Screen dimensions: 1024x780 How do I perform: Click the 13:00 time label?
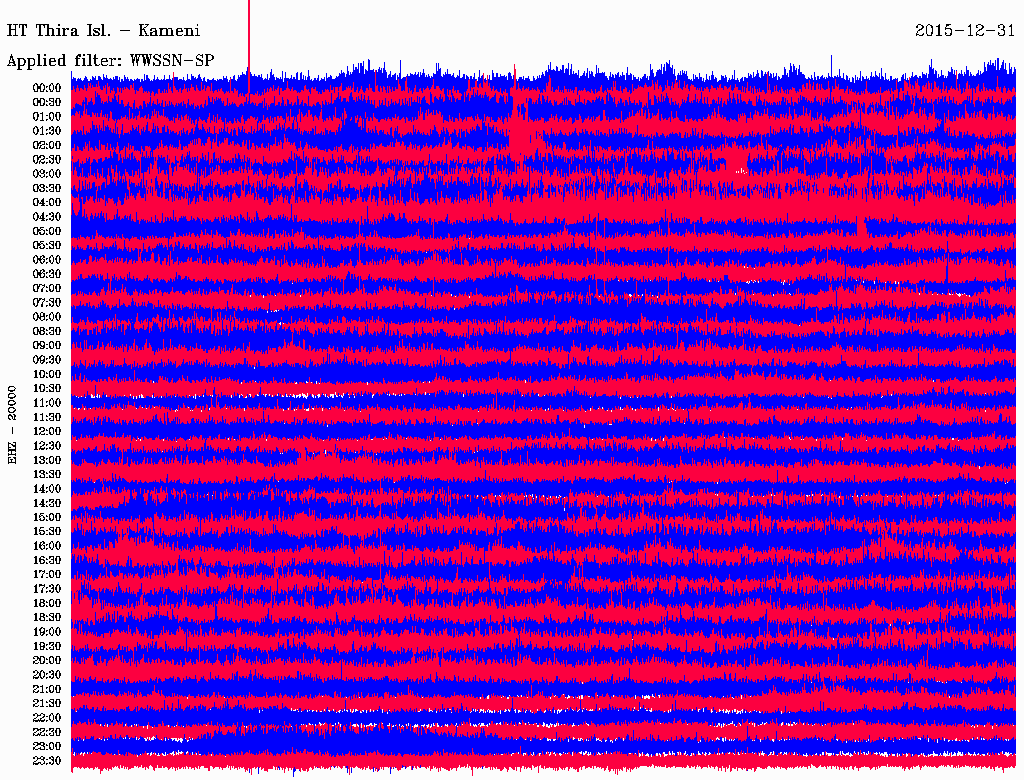[x=47, y=460]
